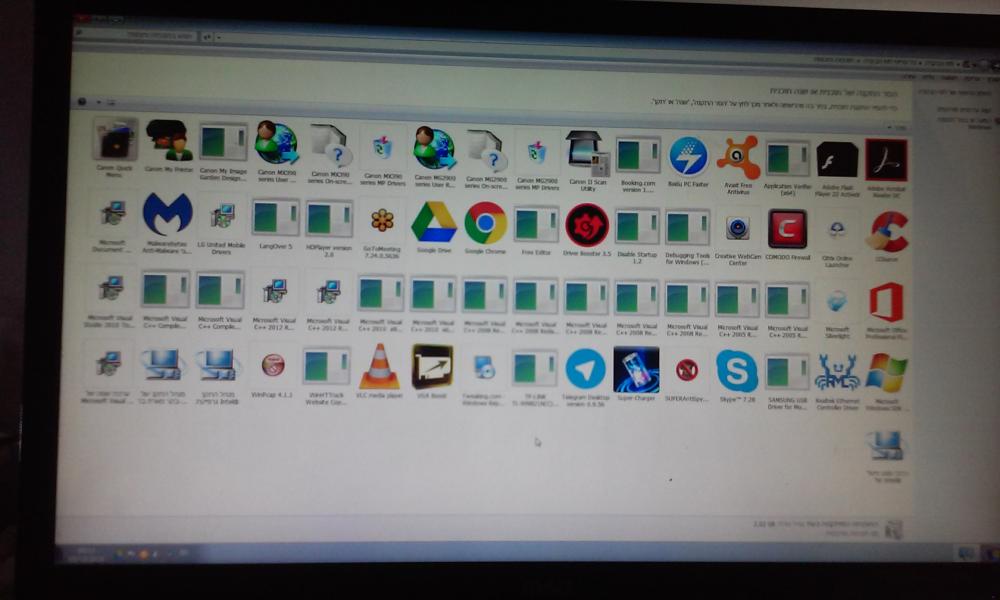
Task: Select the Telegram Desktop icon
Action: click(x=585, y=369)
